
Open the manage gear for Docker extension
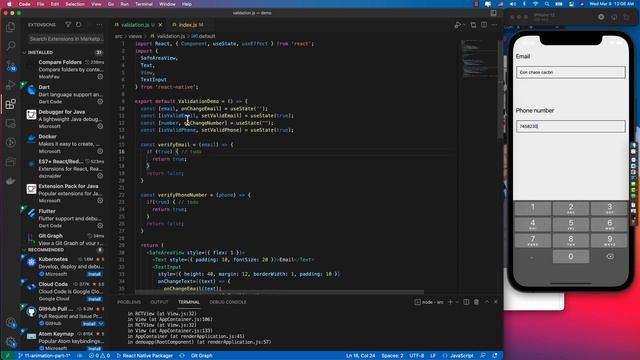tap(100, 151)
